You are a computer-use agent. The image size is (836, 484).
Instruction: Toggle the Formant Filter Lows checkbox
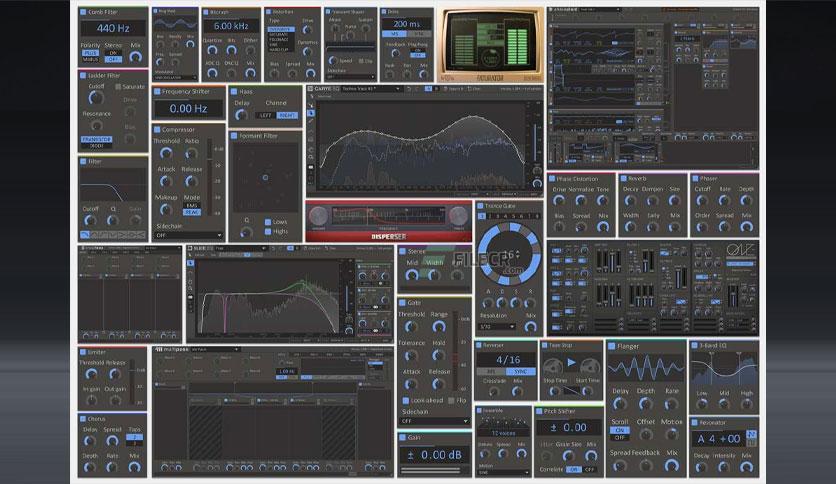pyautogui.click(x=267, y=220)
